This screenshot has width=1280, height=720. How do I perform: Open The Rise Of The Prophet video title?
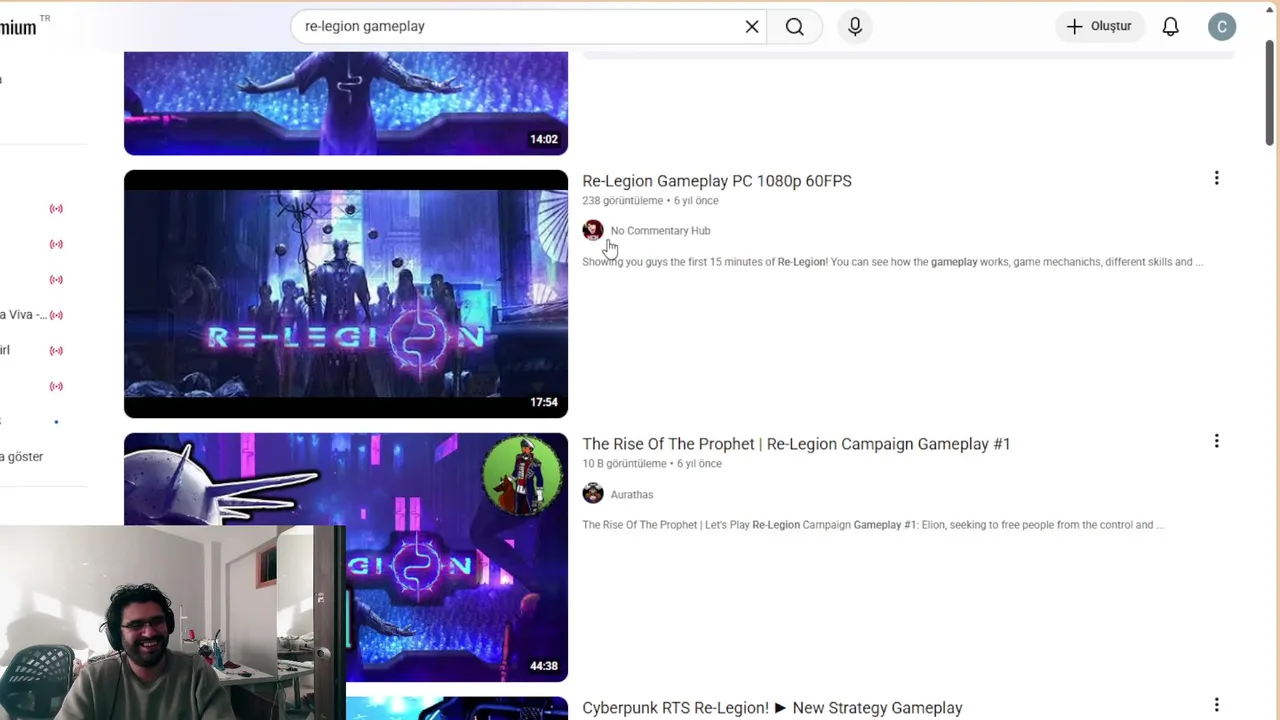pyautogui.click(x=796, y=444)
